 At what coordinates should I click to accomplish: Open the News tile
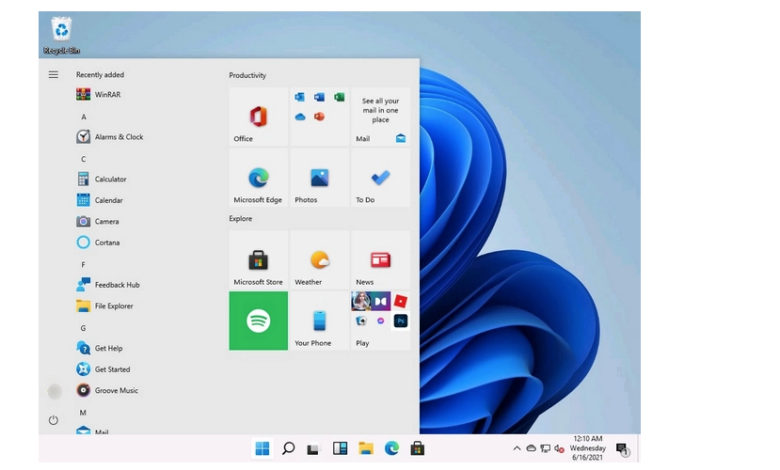coord(380,261)
